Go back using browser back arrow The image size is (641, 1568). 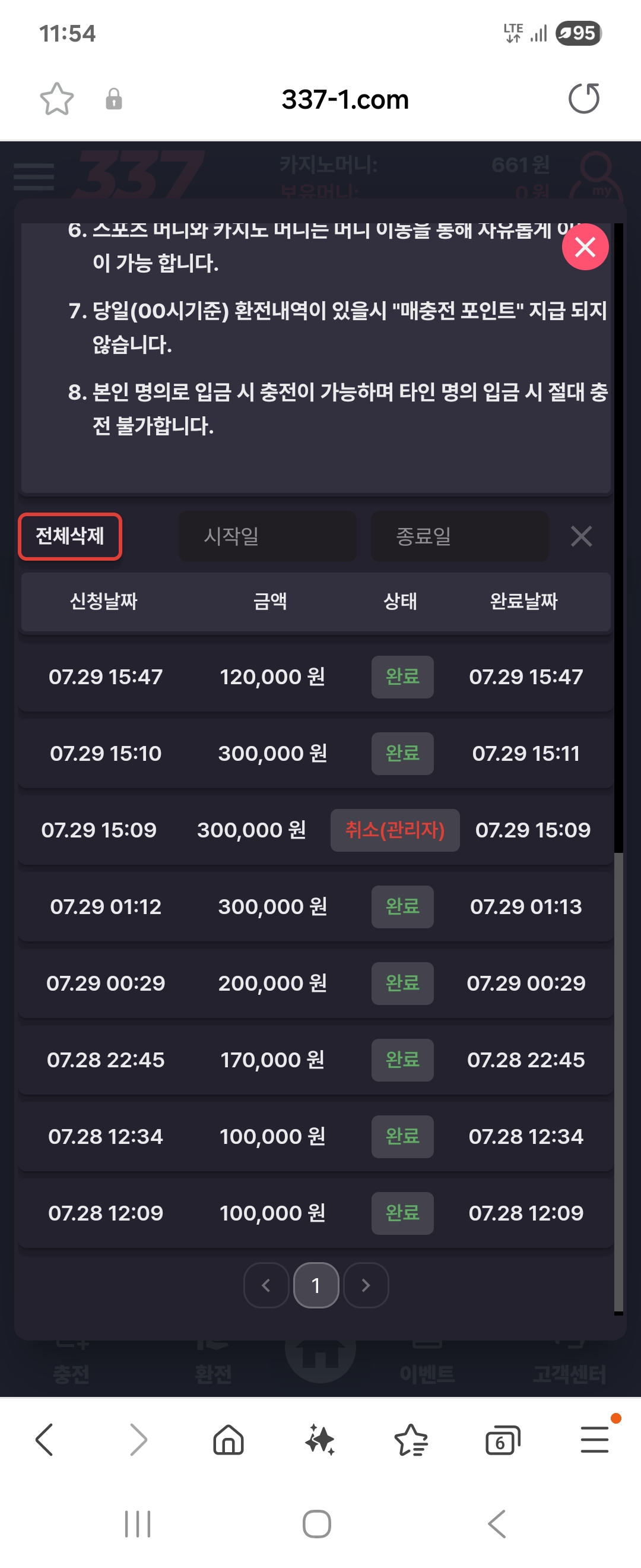45,1440
